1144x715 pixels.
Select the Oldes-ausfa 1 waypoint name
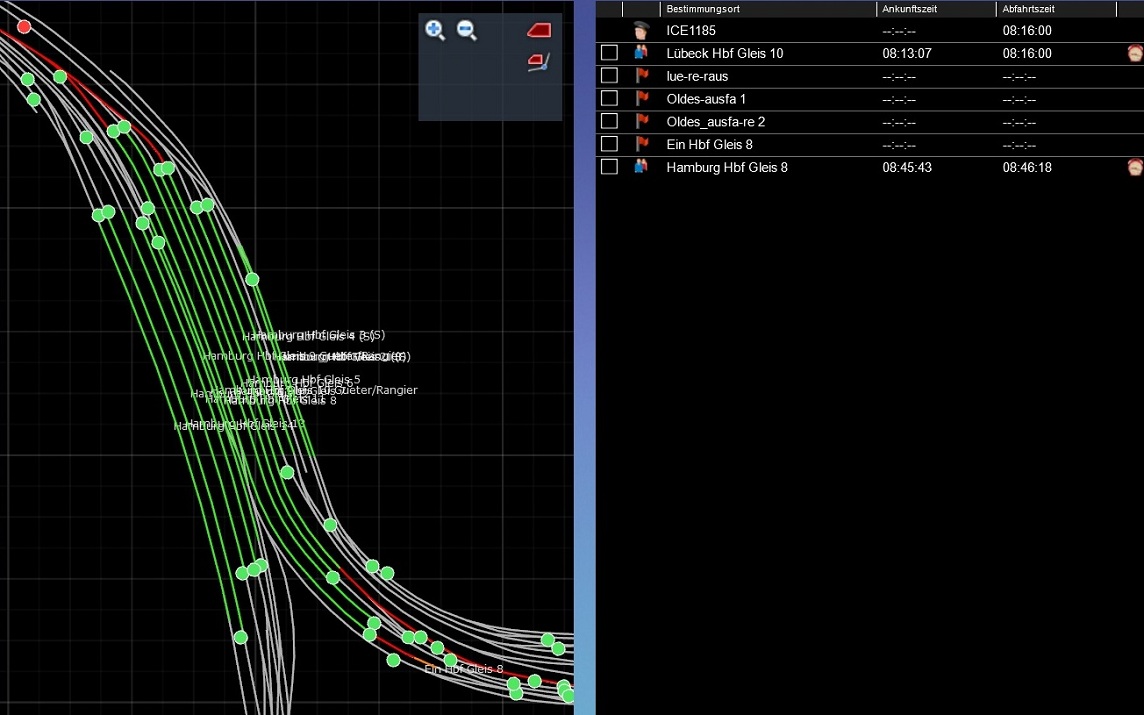point(706,98)
